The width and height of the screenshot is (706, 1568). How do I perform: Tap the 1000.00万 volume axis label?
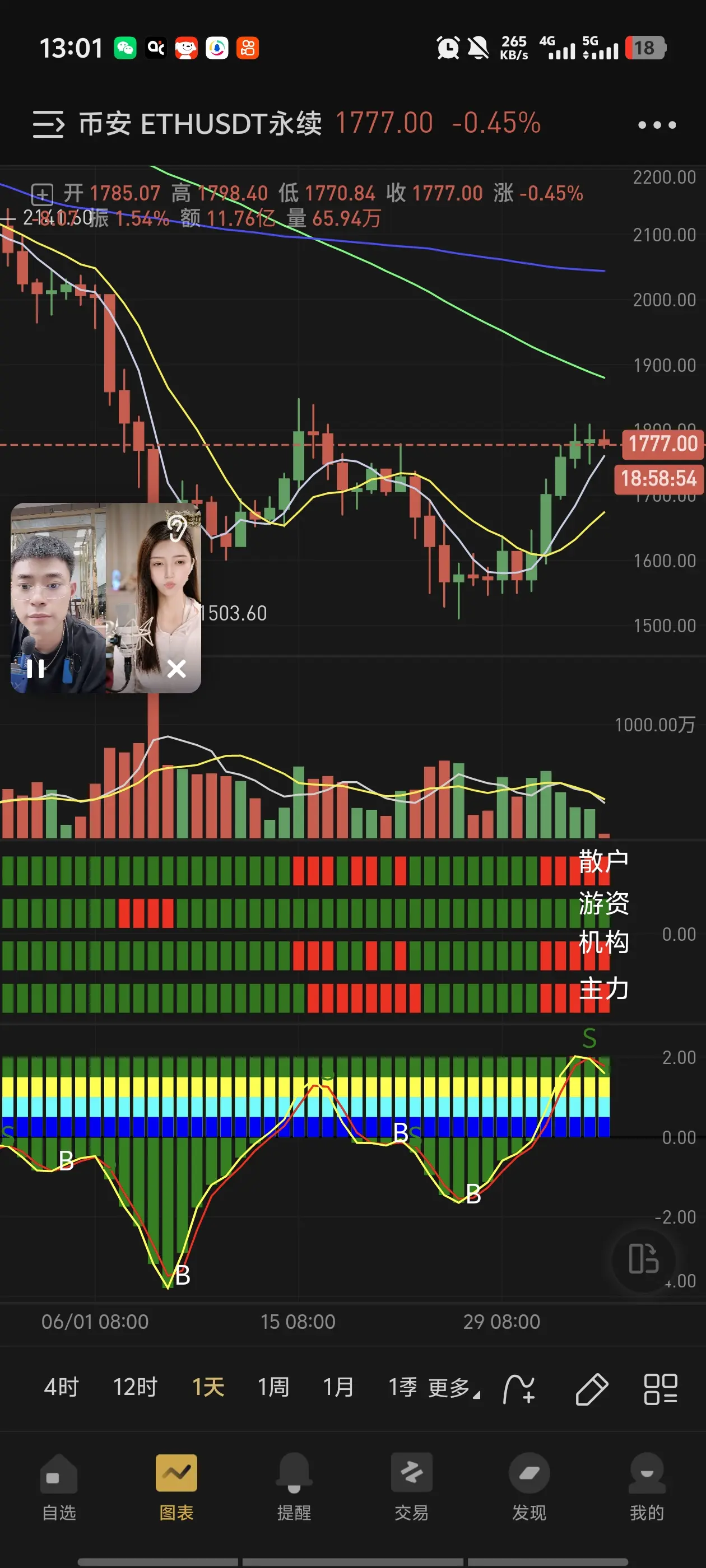pyautogui.click(x=655, y=724)
